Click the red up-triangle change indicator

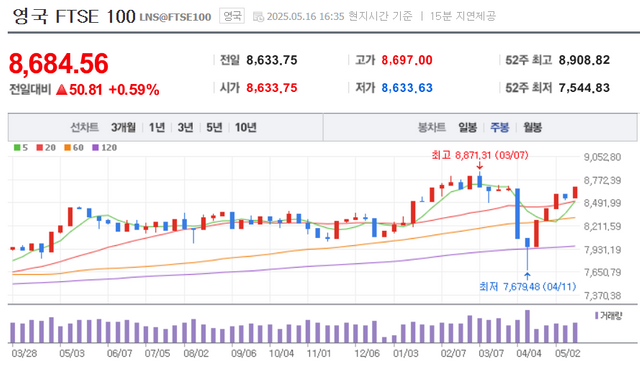click(x=62, y=89)
